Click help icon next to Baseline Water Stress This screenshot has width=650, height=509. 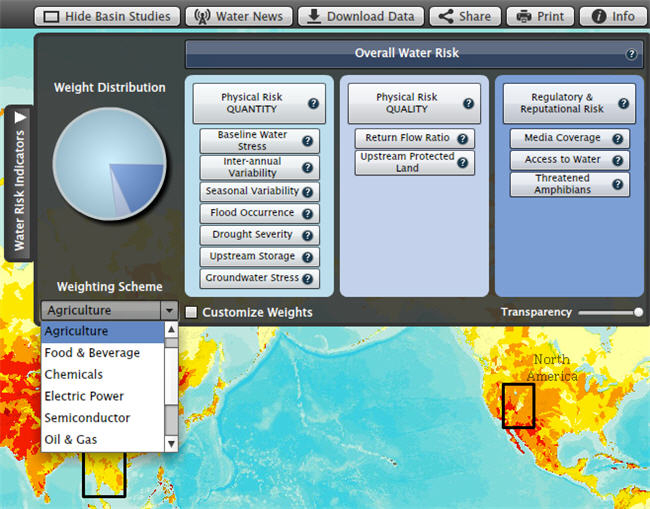[308, 141]
